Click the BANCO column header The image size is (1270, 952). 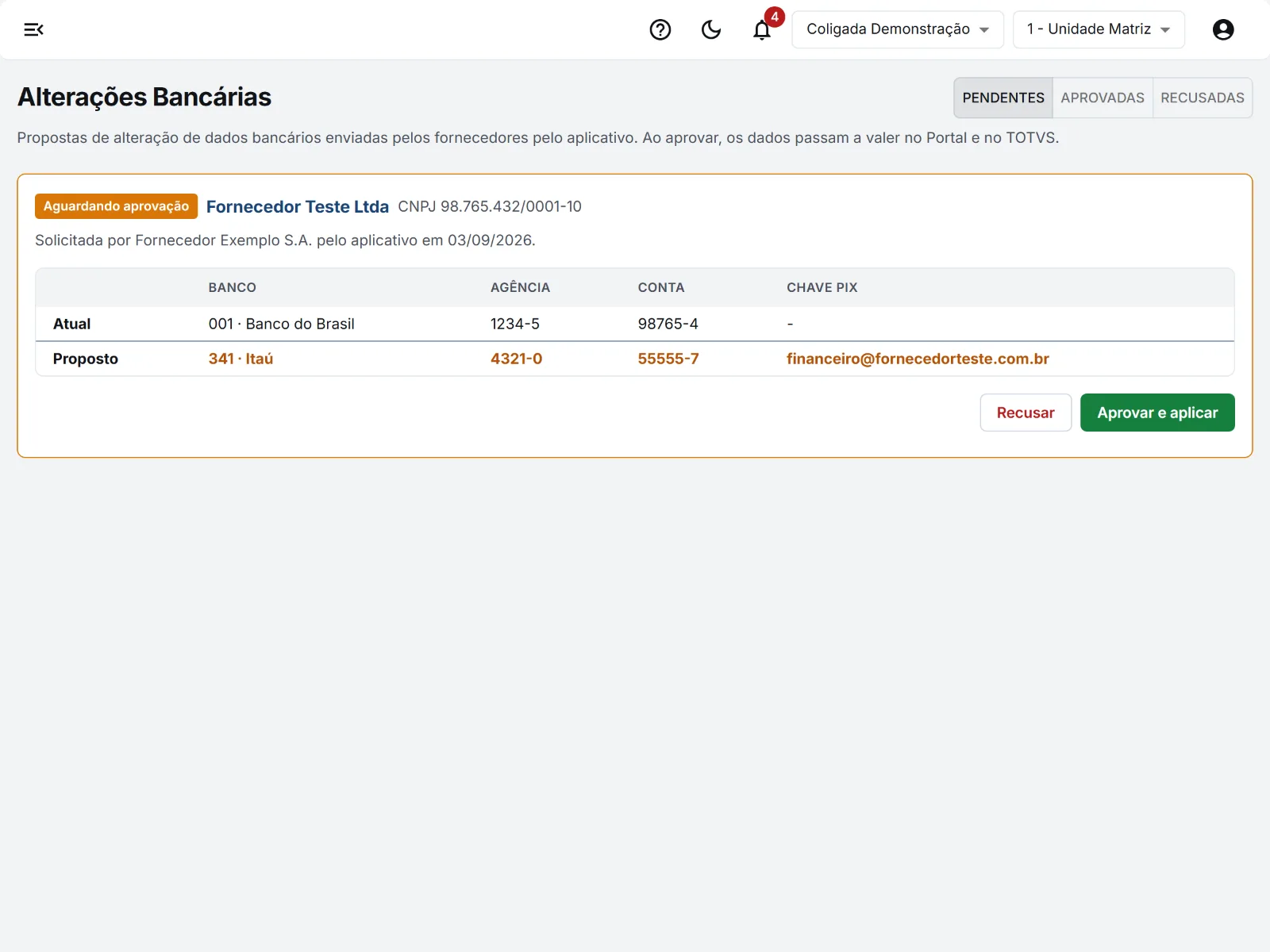tap(233, 287)
